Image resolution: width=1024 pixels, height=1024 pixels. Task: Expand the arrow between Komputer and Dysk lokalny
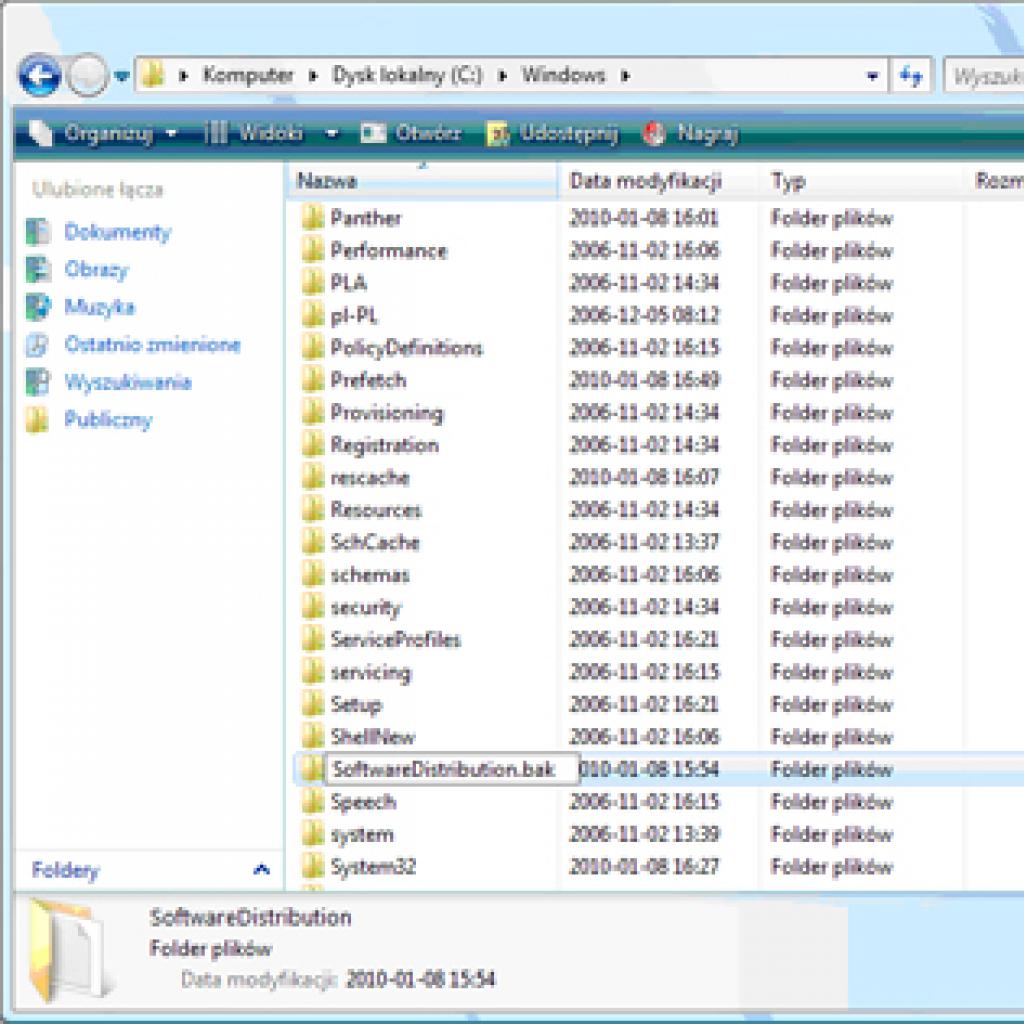(x=313, y=76)
